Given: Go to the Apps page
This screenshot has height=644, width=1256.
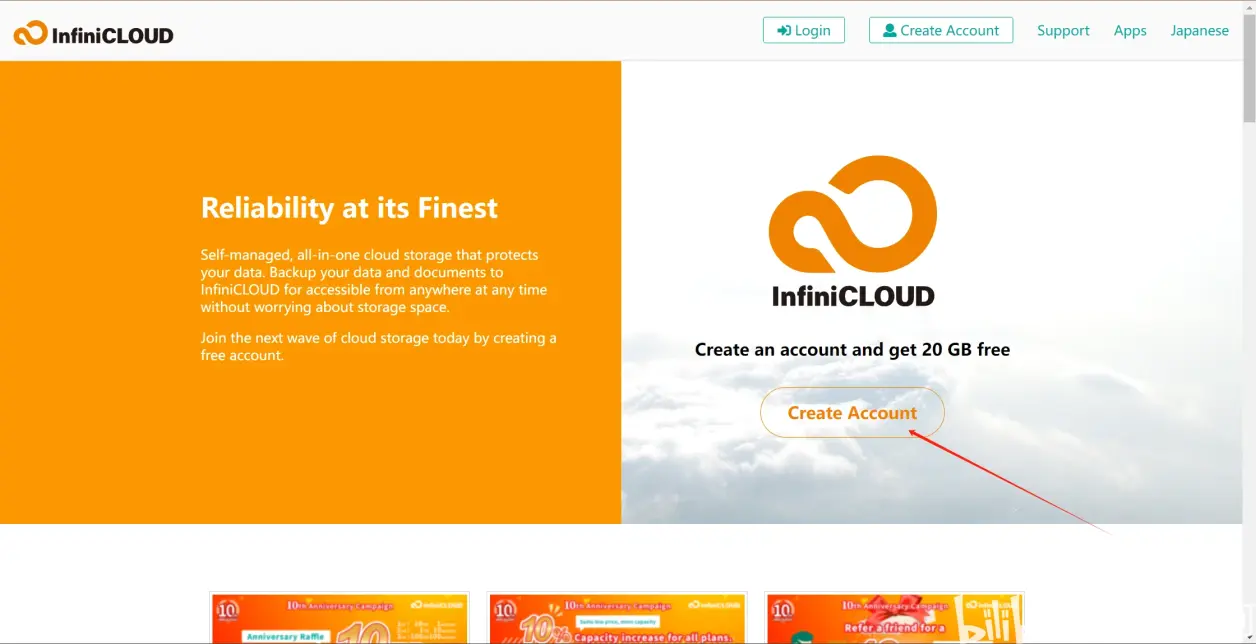Looking at the screenshot, I should (x=1130, y=30).
